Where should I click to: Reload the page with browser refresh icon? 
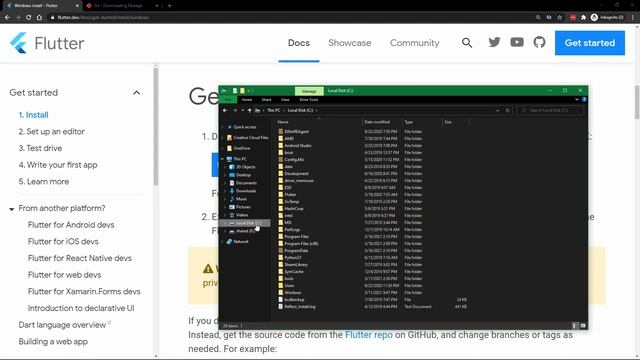(x=29, y=18)
